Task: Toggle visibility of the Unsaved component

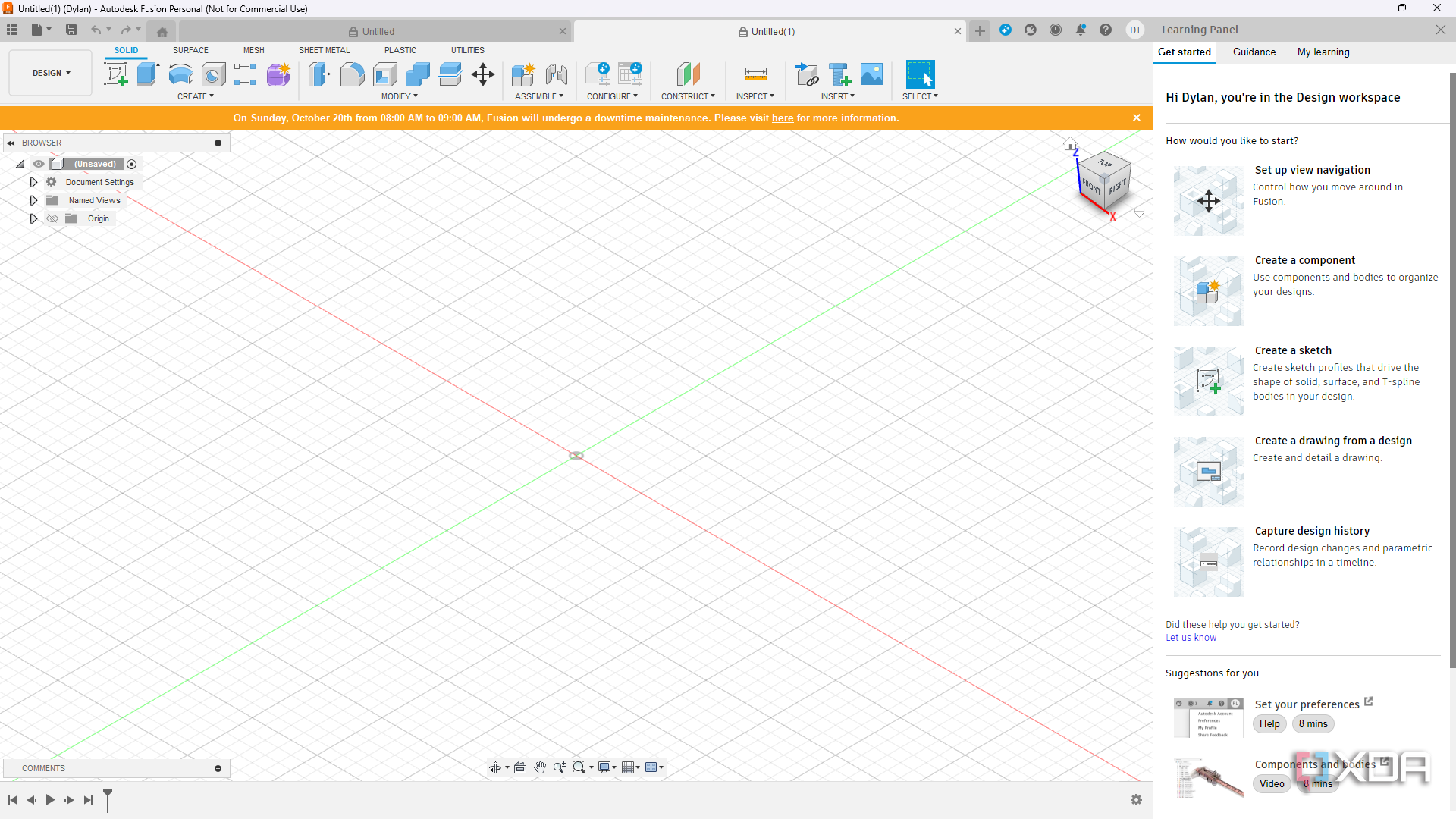Action: click(x=39, y=164)
